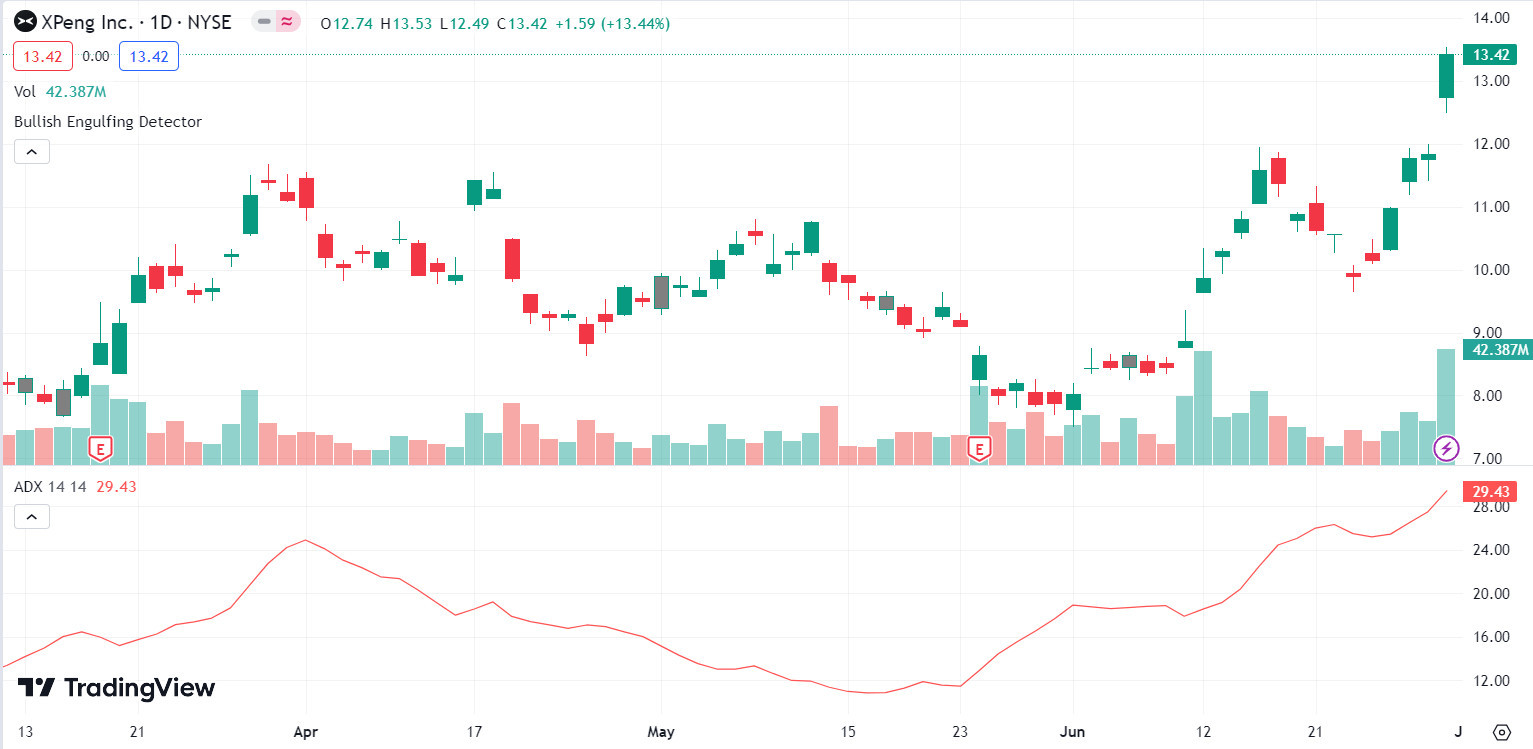Click the 16.00 ADX scale label
This screenshot has height=749, width=1533.
pyautogui.click(x=1490, y=637)
